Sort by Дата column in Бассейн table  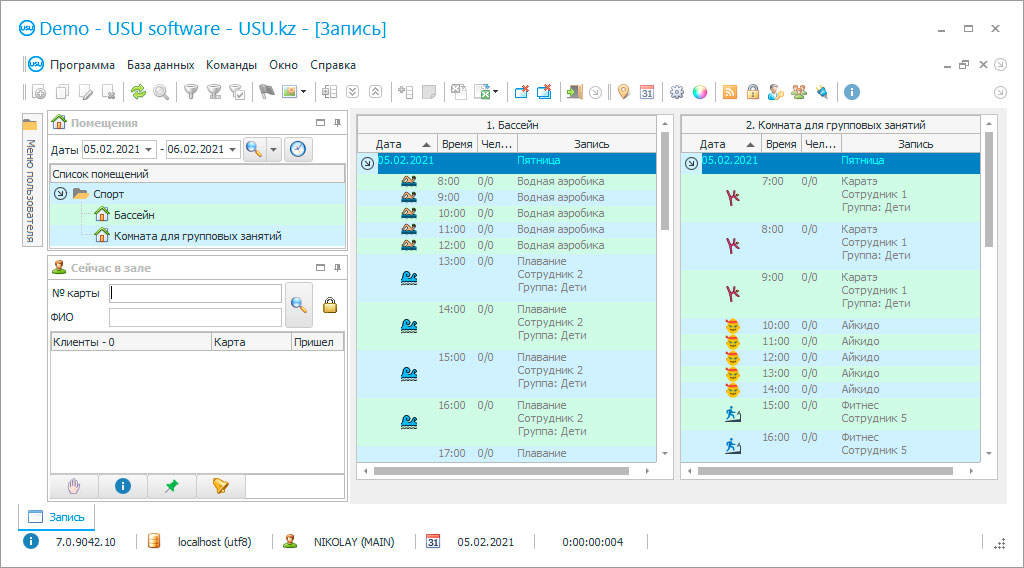396,144
